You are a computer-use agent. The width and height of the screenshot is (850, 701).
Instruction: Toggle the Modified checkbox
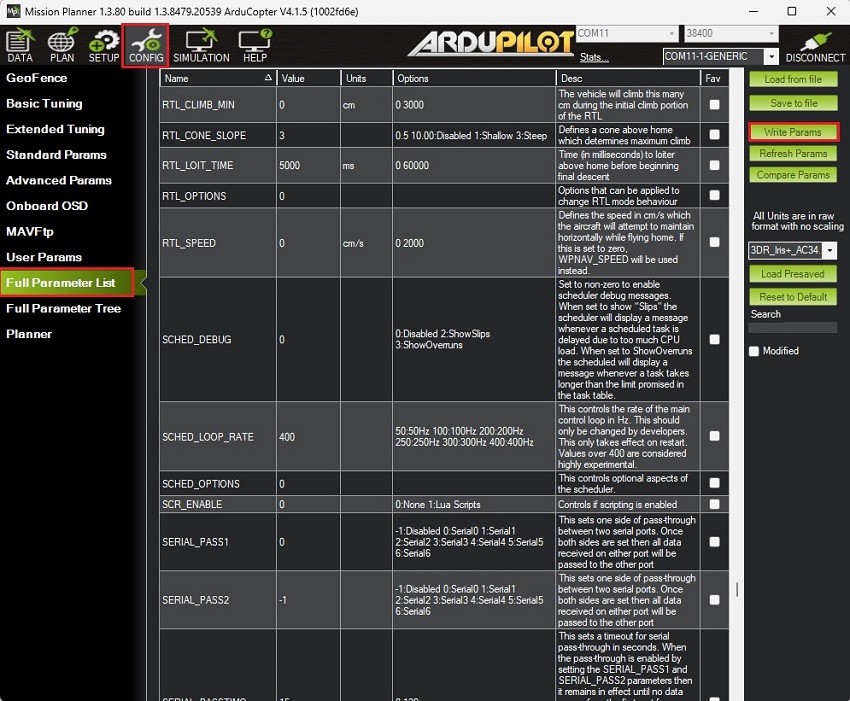tap(755, 351)
